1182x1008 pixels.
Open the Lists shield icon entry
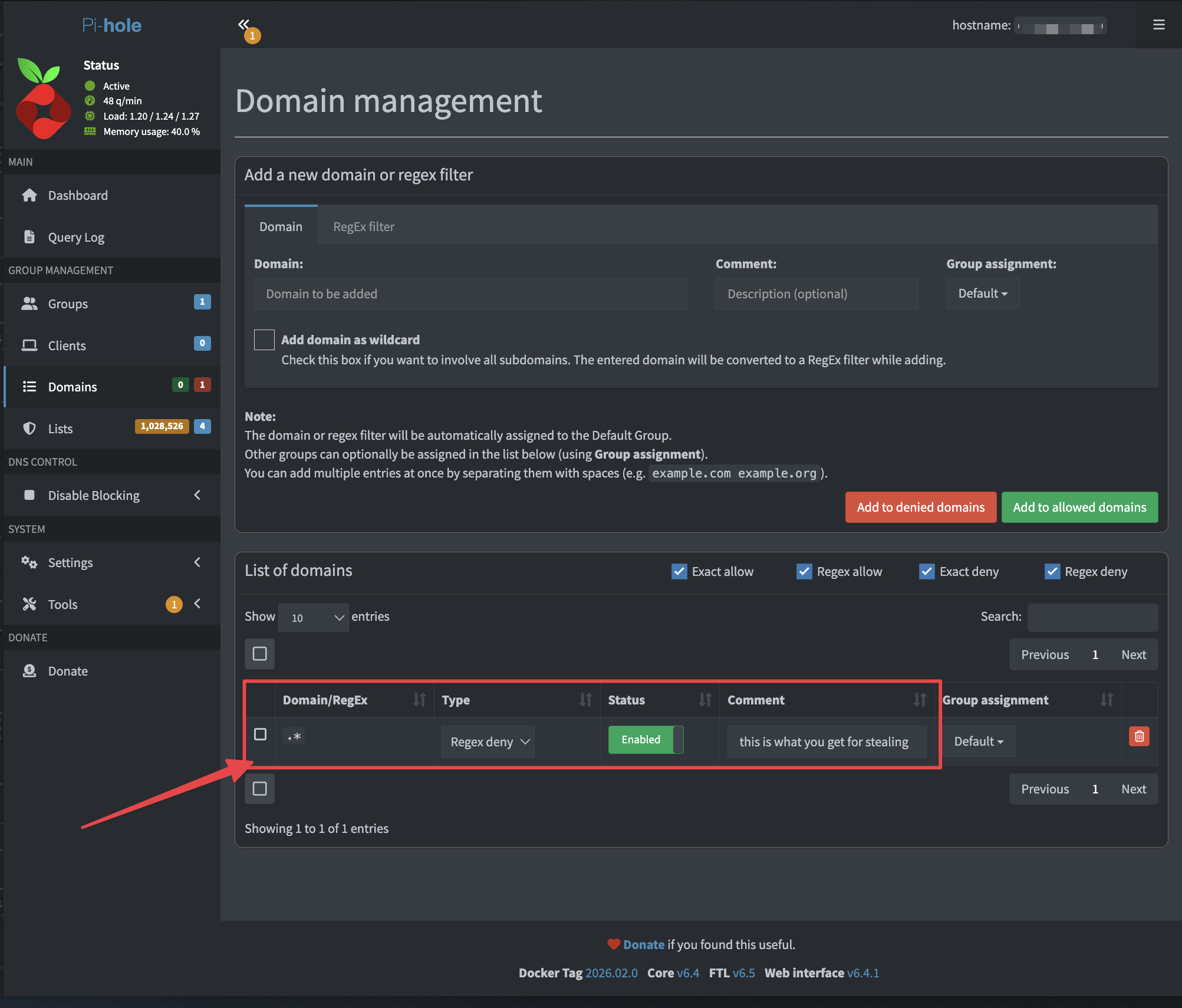[x=29, y=429]
